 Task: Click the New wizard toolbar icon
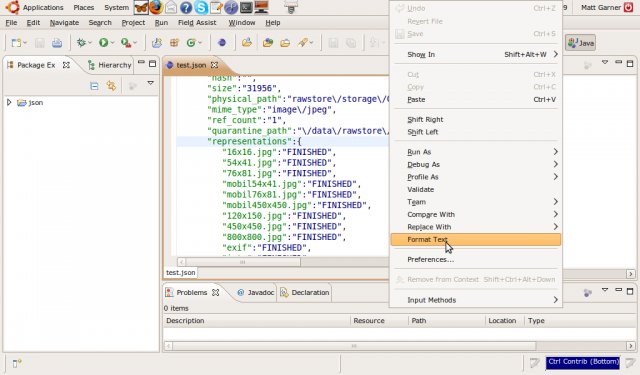point(16,42)
